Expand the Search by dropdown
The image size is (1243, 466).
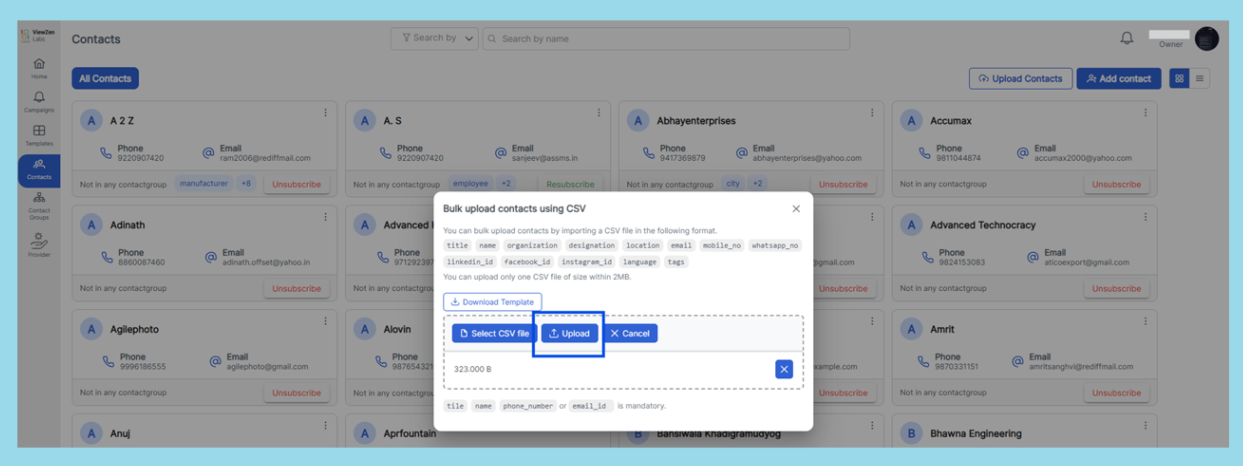click(436, 38)
